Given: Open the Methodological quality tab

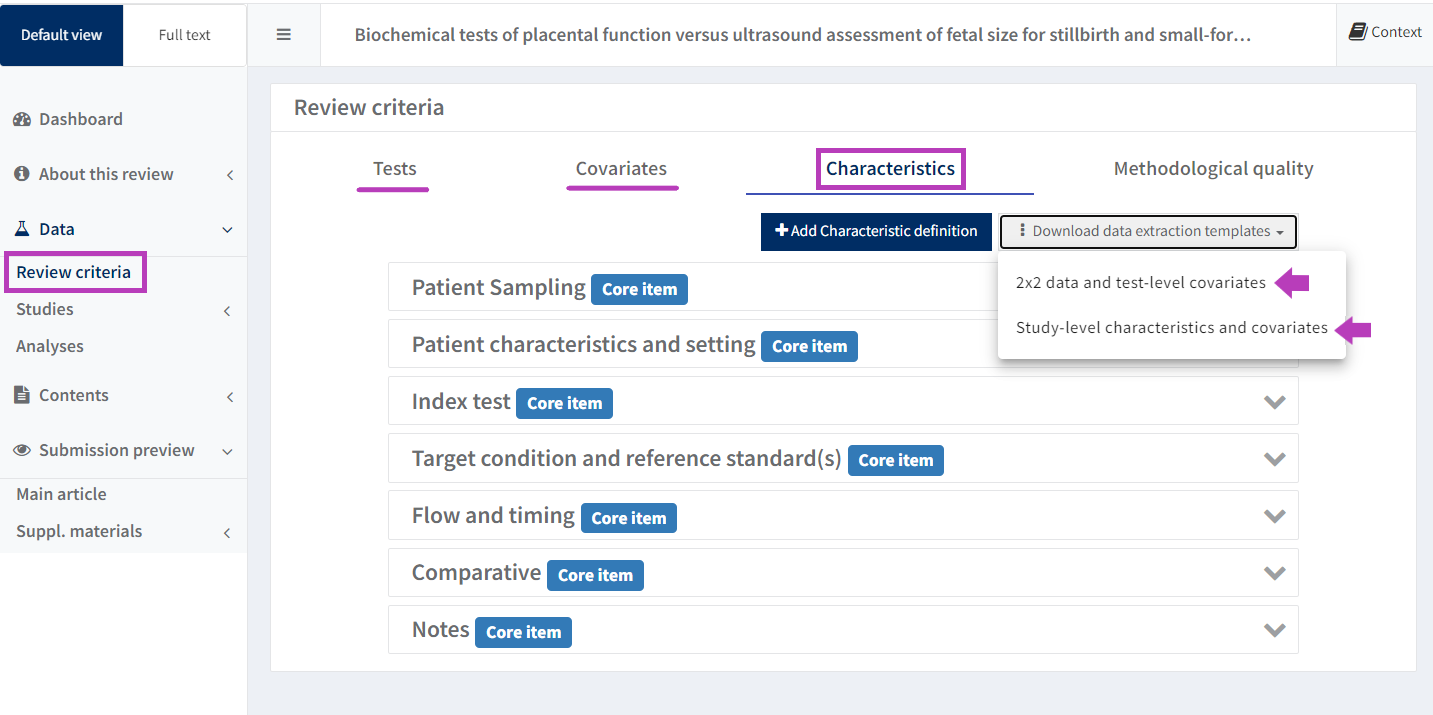Looking at the screenshot, I should point(1213,169).
